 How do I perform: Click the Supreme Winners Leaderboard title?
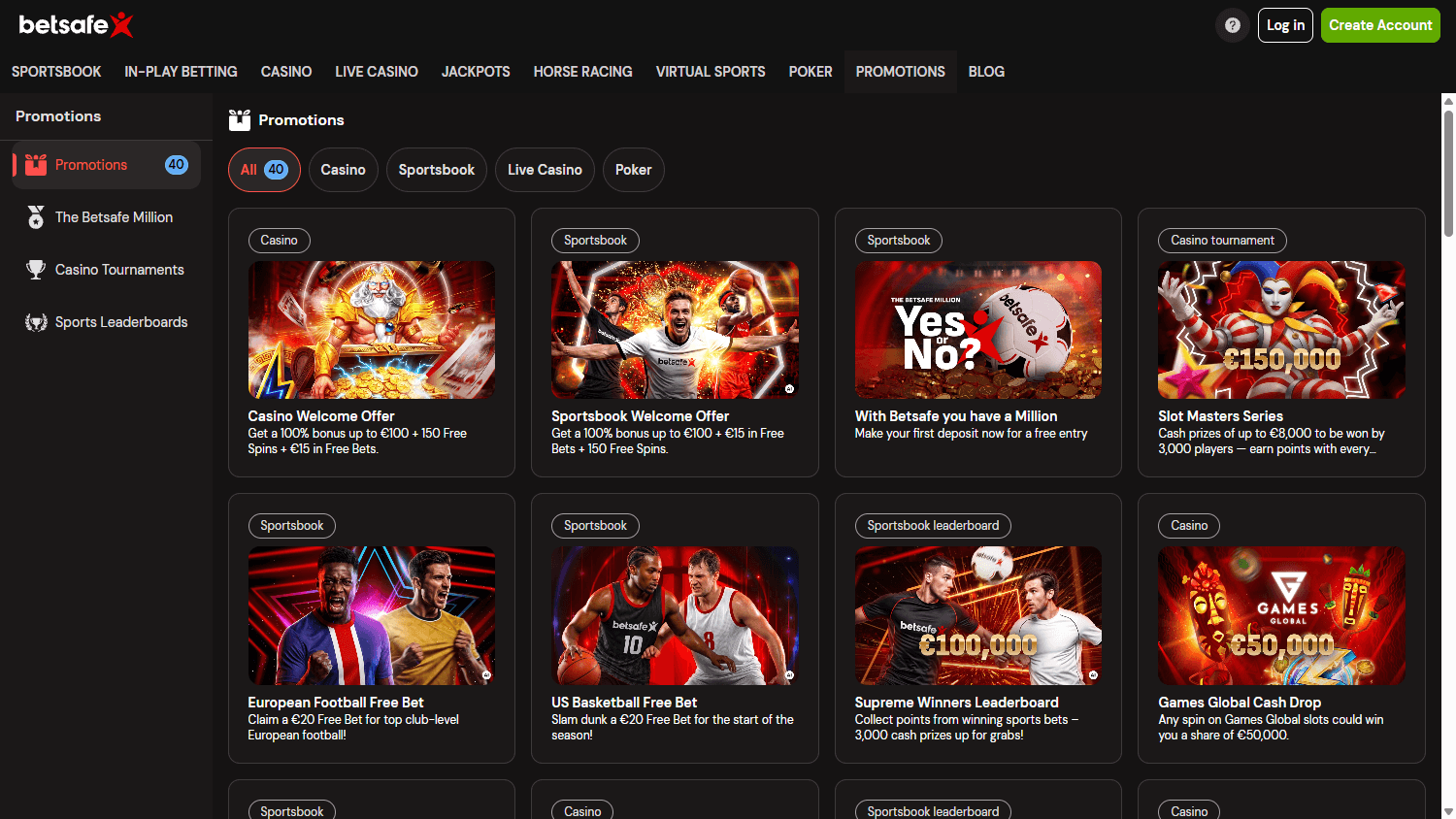tap(956, 703)
